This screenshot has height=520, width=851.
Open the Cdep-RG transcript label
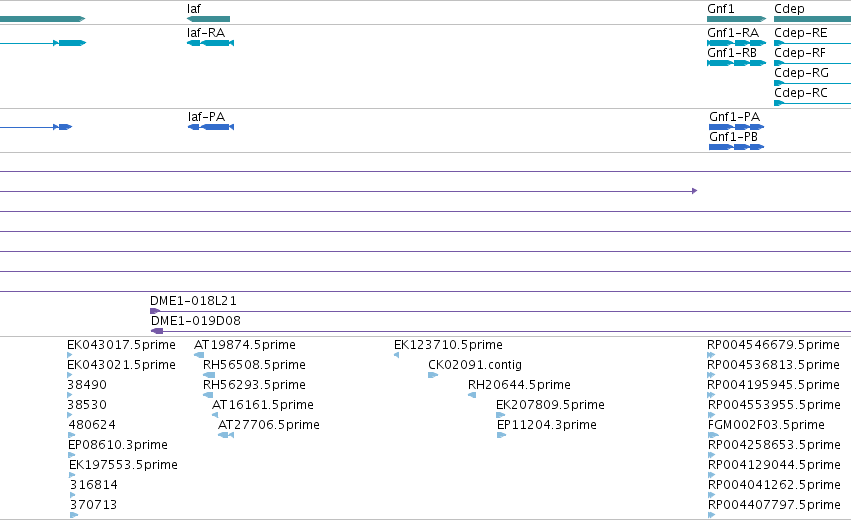click(801, 73)
